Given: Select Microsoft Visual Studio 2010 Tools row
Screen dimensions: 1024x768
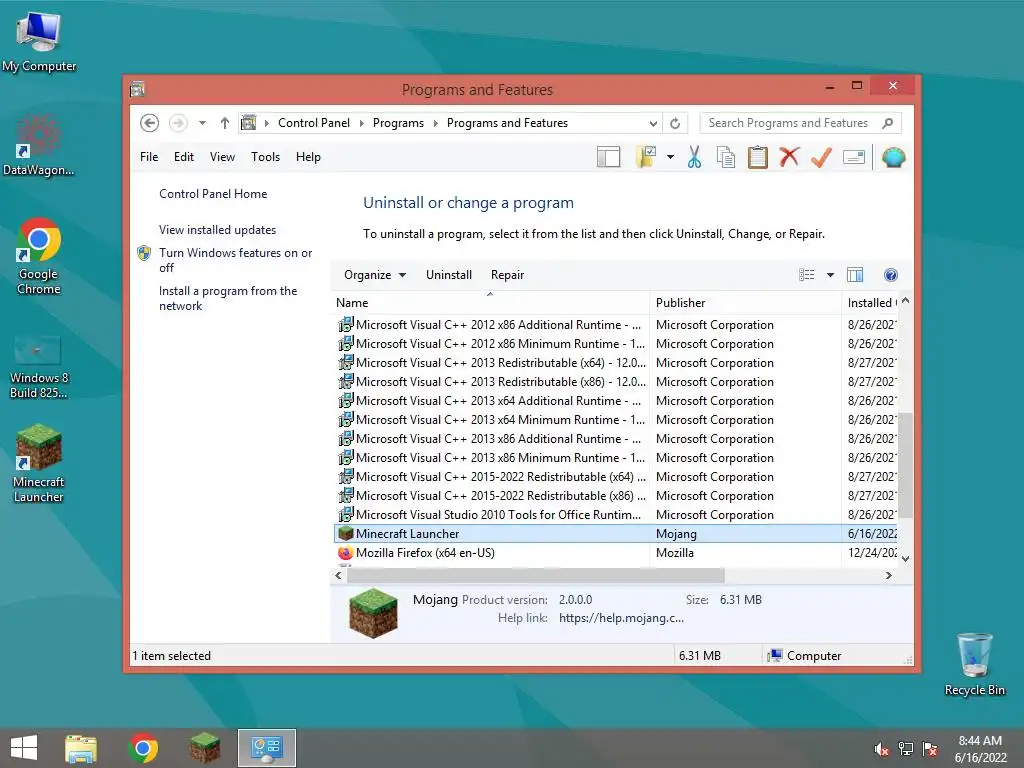Looking at the screenshot, I should click(x=616, y=515).
